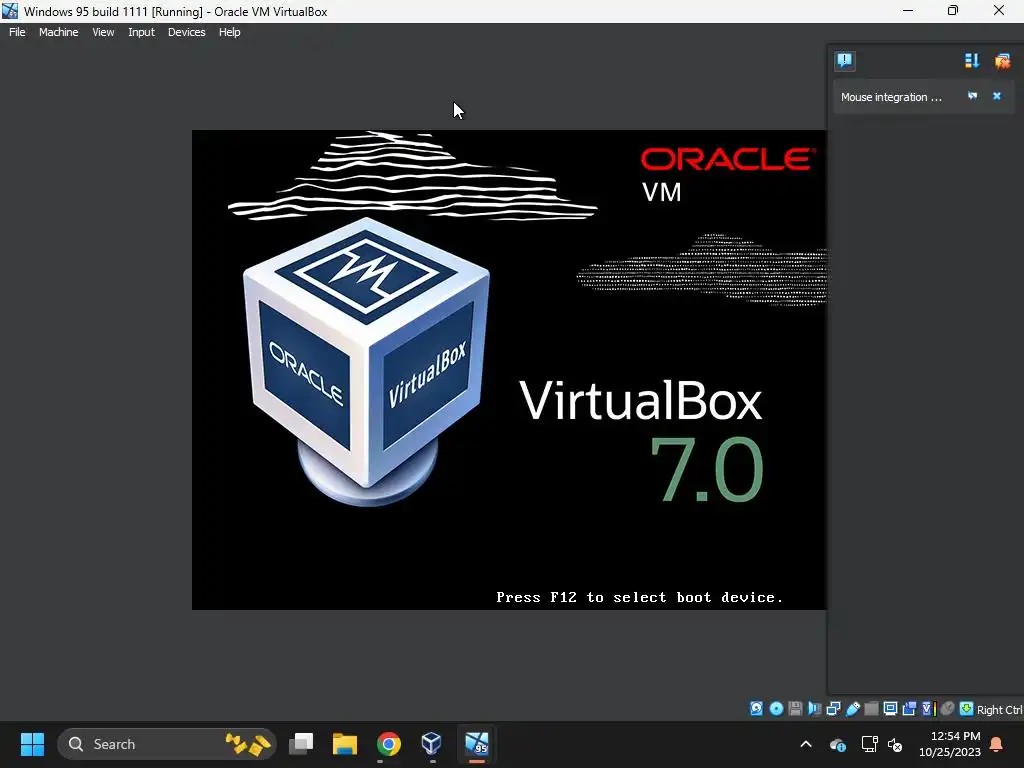Expand the Mouse integration notification text
The image size is (1024, 768).
891,97
